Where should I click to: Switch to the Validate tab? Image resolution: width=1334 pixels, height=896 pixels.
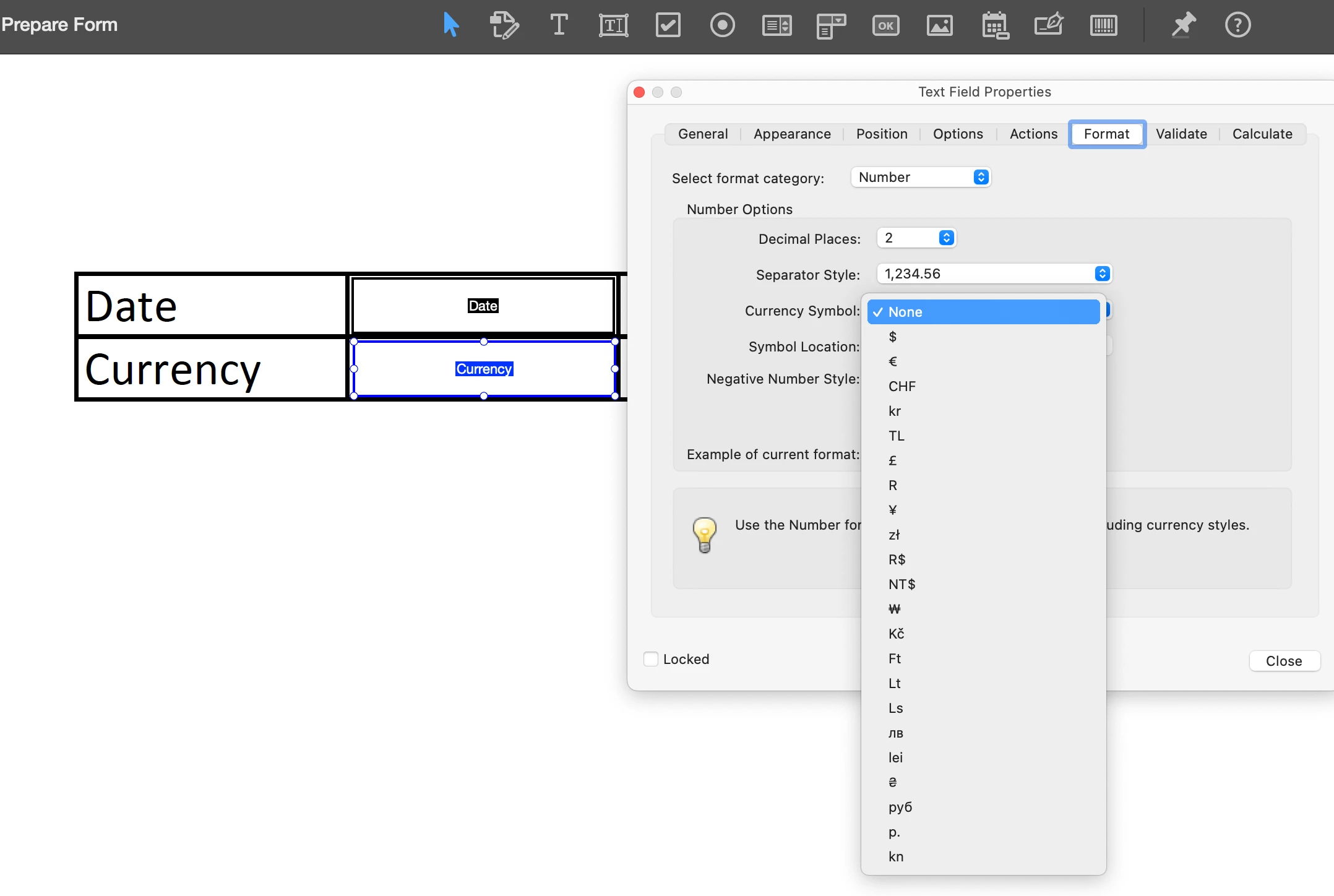click(x=1181, y=134)
